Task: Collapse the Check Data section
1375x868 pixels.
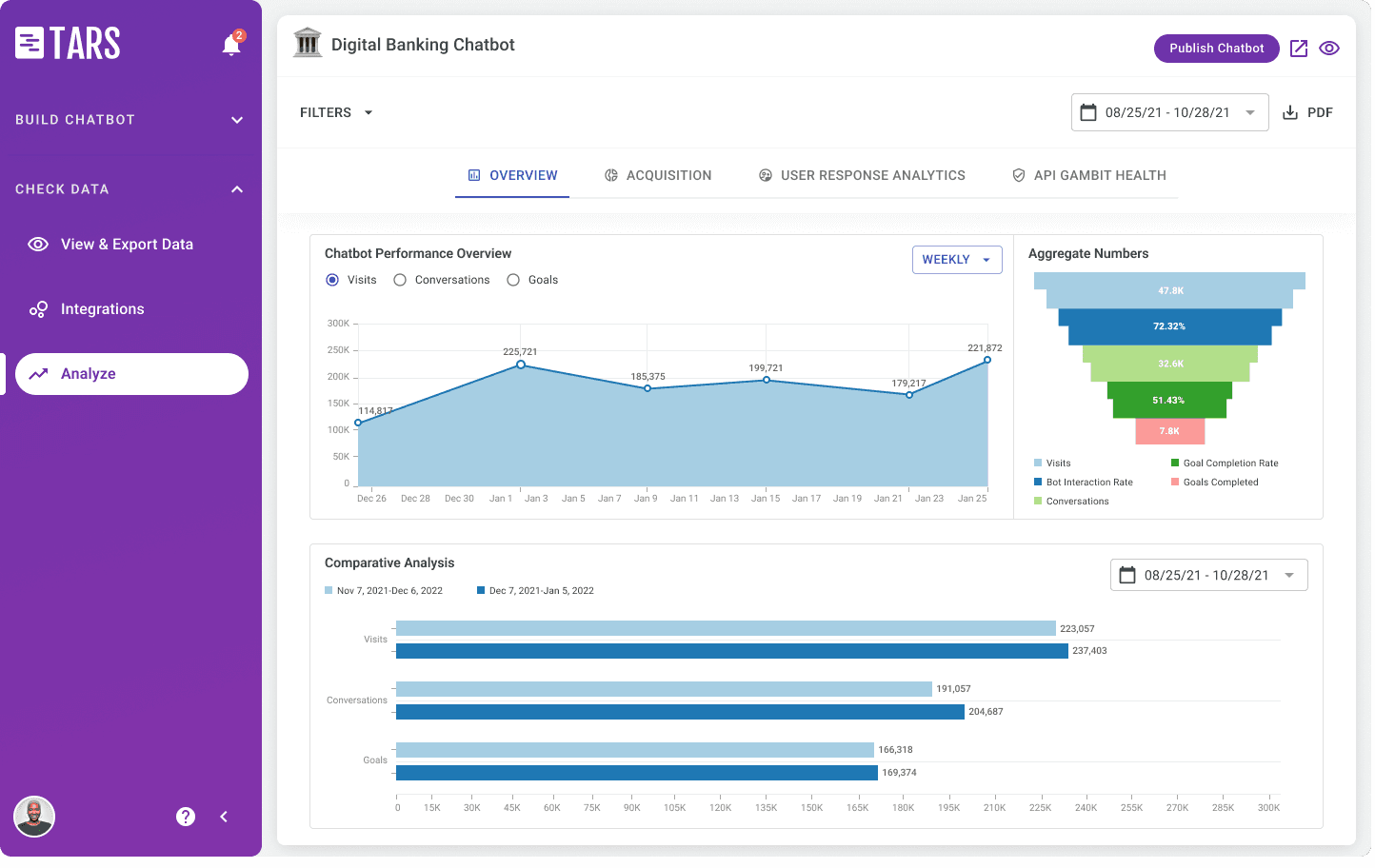Action: pos(130,190)
